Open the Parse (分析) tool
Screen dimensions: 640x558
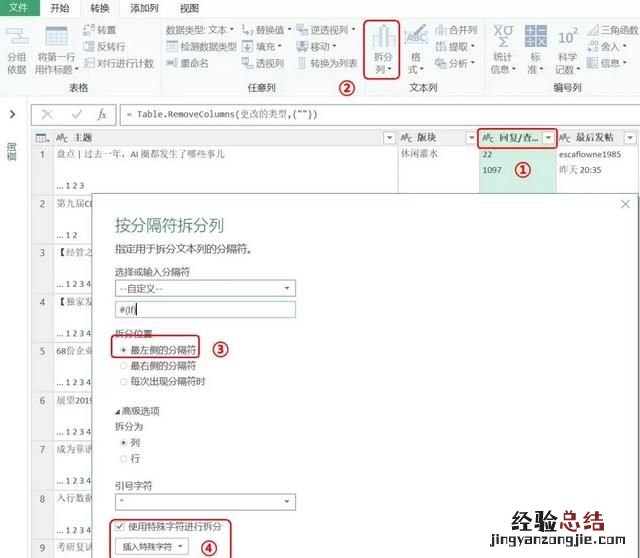point(455,63)
